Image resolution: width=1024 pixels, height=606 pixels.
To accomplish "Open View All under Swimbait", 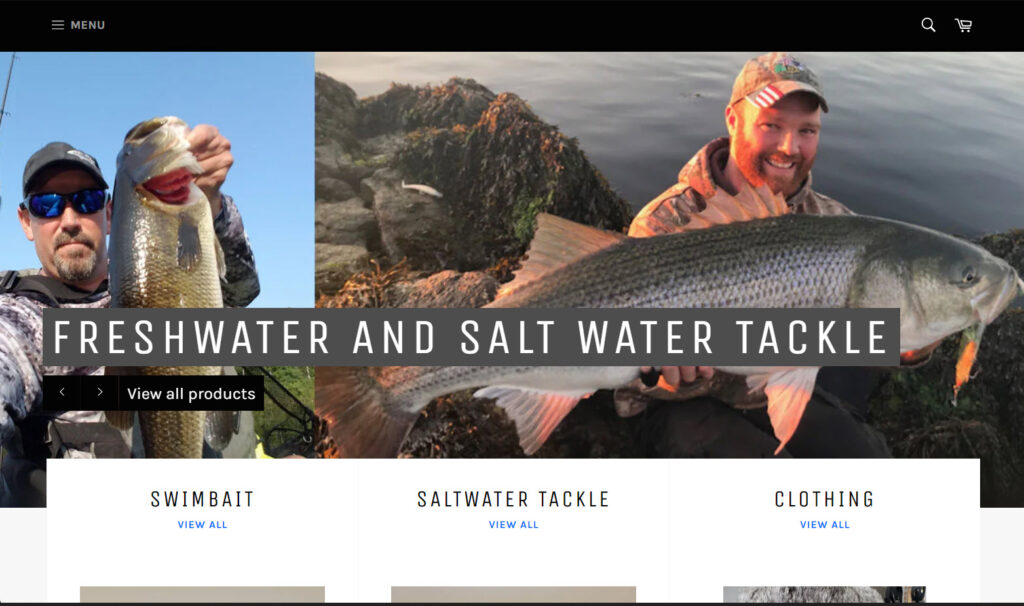I will (x=202, y=524).
